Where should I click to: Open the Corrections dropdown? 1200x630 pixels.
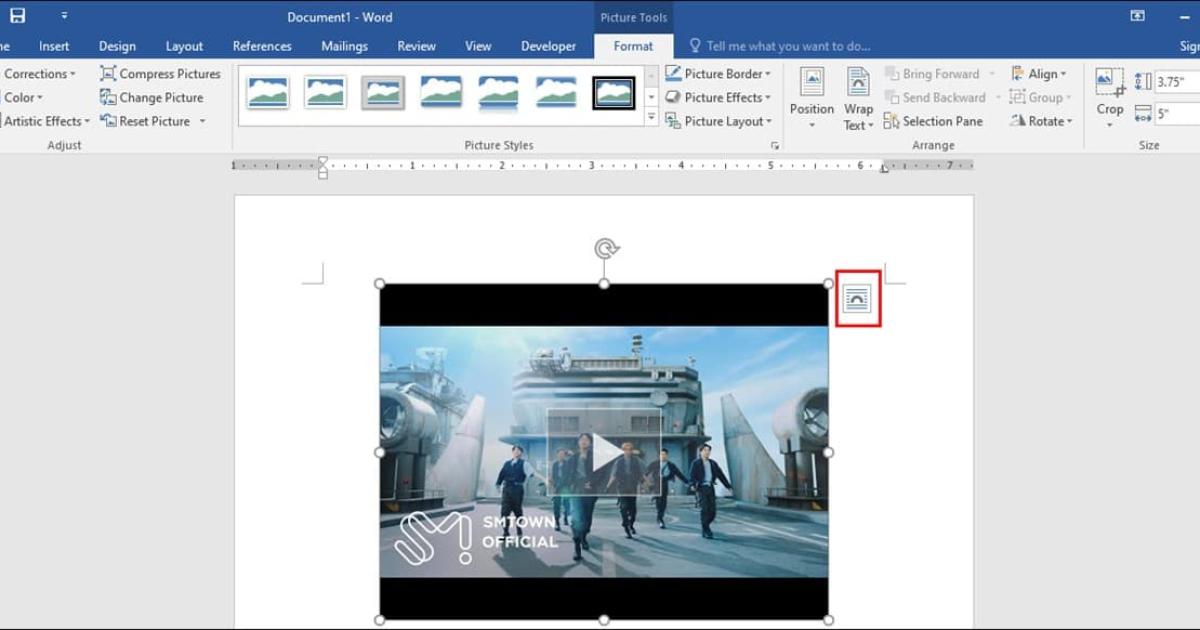[x=38, y=73]
